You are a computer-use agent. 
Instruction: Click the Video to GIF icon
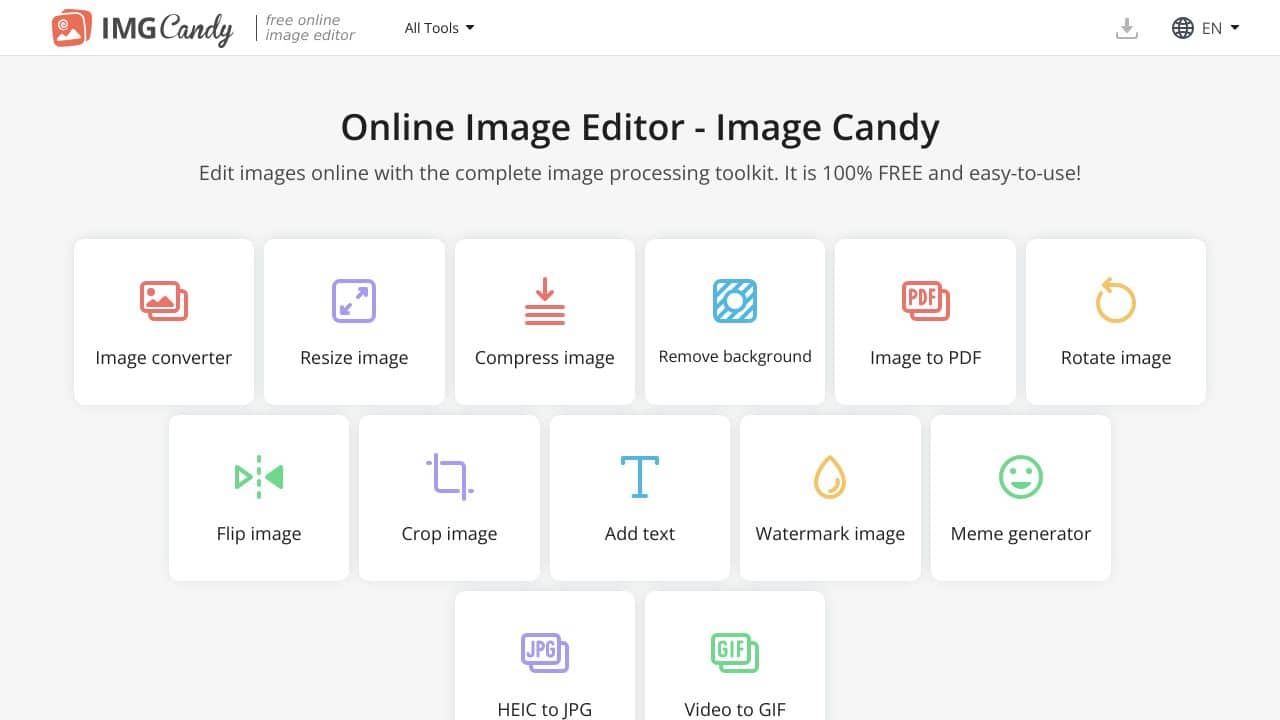[x=735, y=653]
